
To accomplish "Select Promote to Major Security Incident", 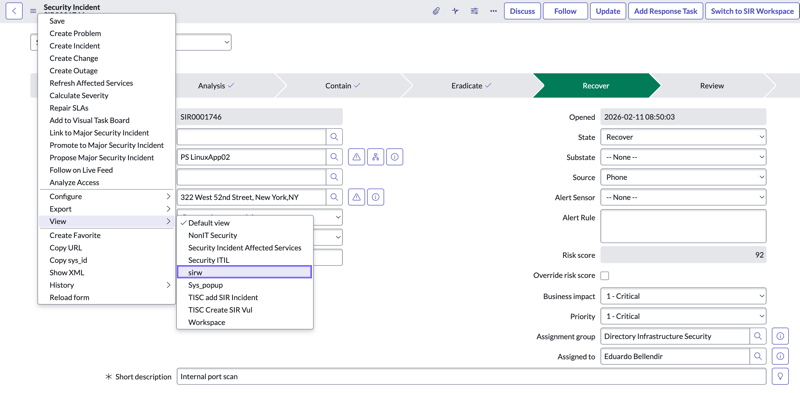I will point(107,145).
